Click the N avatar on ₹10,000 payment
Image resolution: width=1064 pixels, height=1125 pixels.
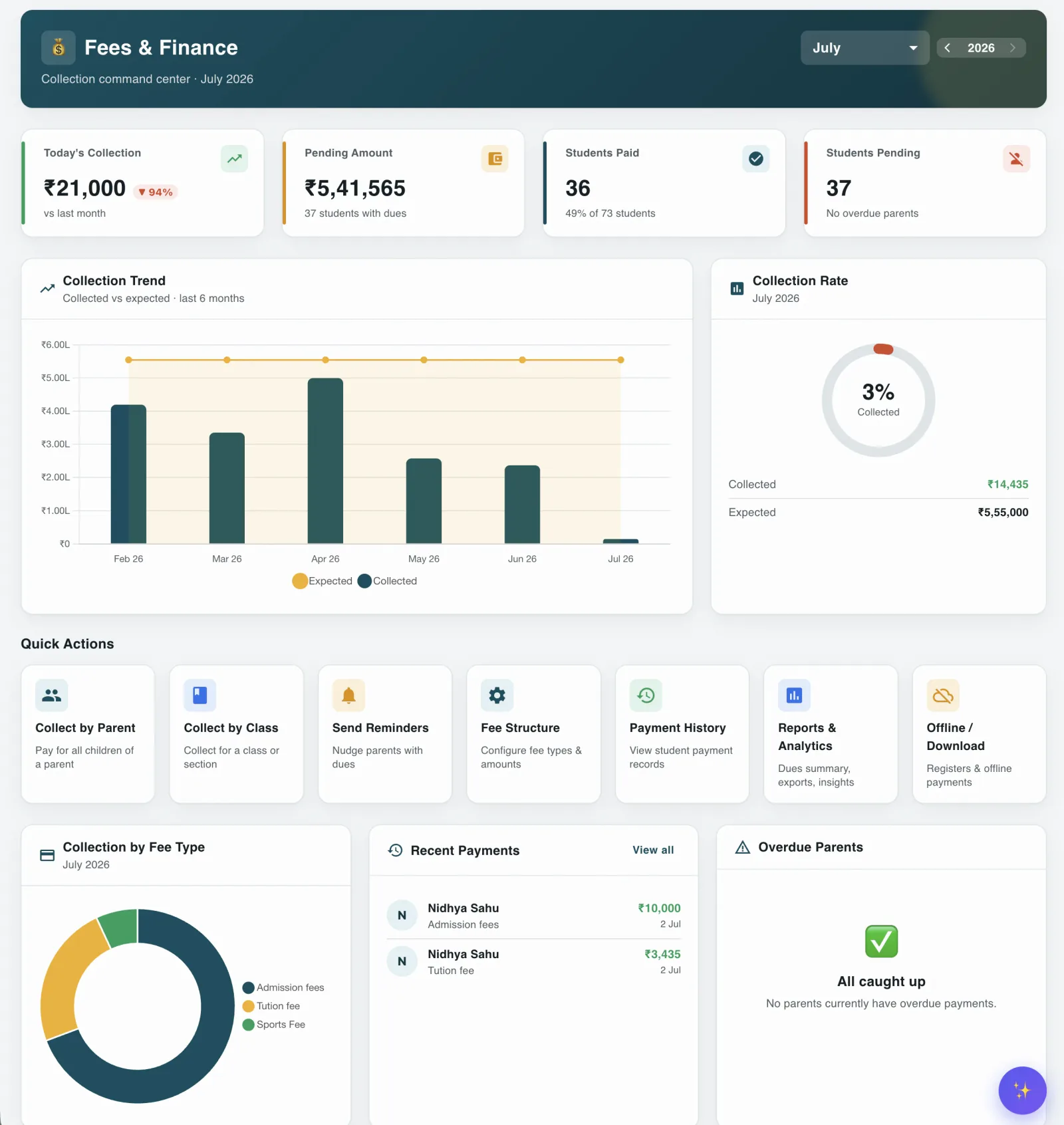(x=402, y=916)
